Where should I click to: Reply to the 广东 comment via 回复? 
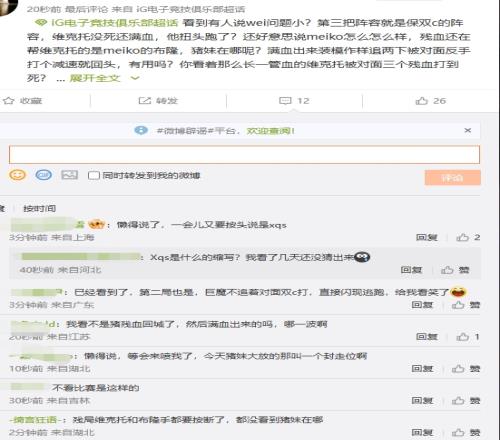coord(422,304)
